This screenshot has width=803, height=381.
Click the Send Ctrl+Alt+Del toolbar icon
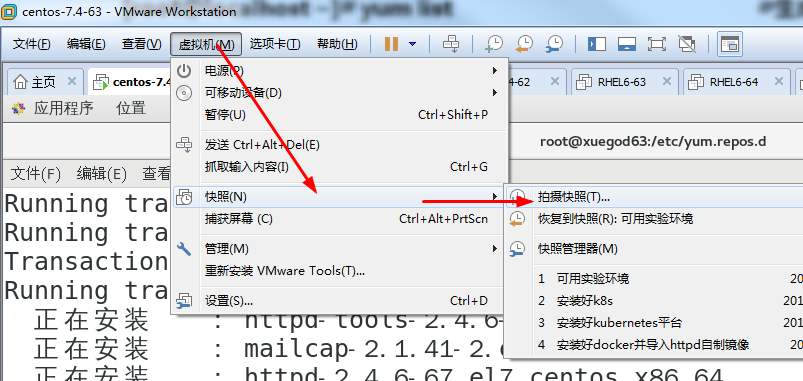tap(451, 44)
